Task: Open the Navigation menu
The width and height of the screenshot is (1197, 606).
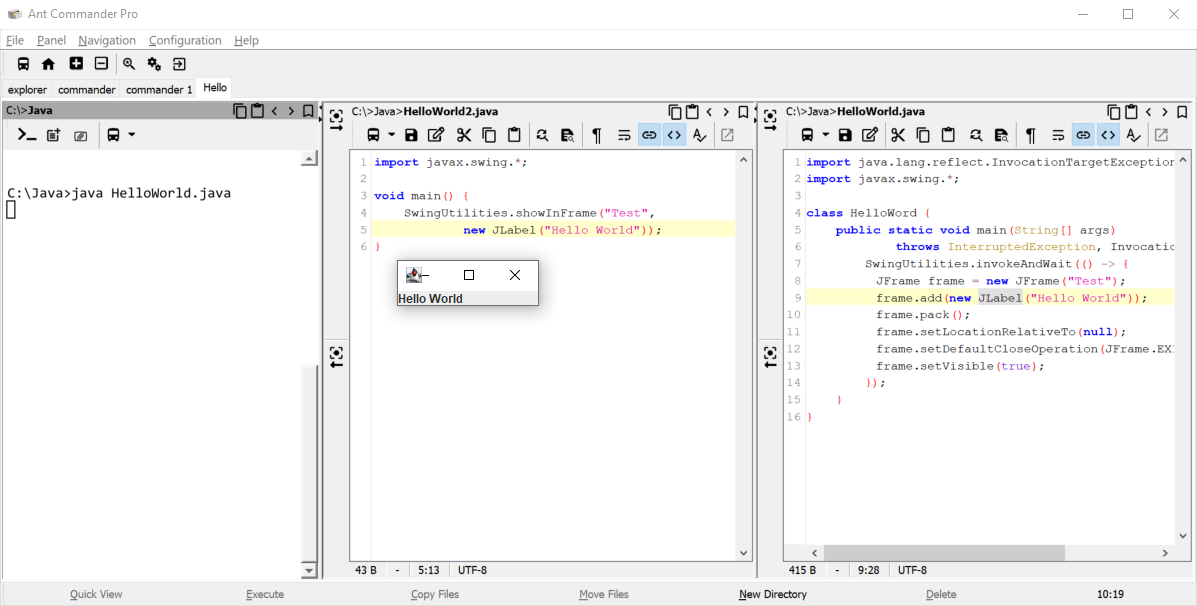Action: (107, 40)
